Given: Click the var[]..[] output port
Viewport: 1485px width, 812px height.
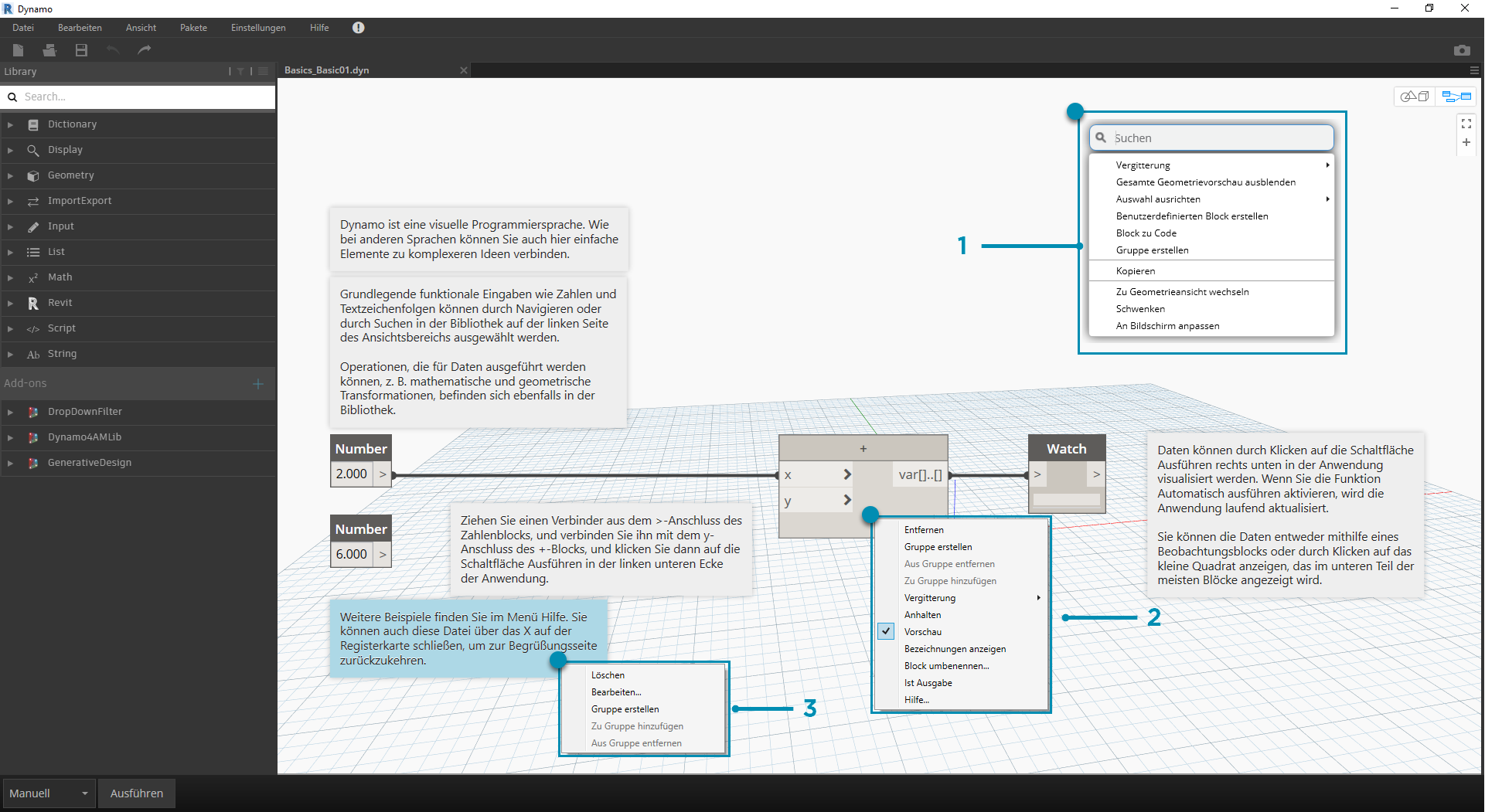Looking at the screenshot, I should click(x=921, y=474).
